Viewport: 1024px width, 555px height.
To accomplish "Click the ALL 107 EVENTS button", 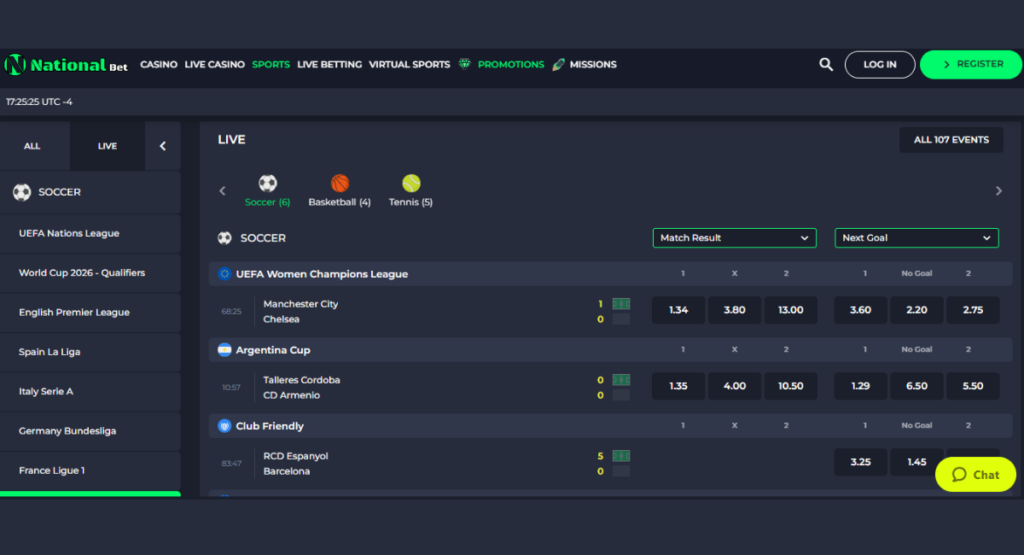I will pos(951,140).
